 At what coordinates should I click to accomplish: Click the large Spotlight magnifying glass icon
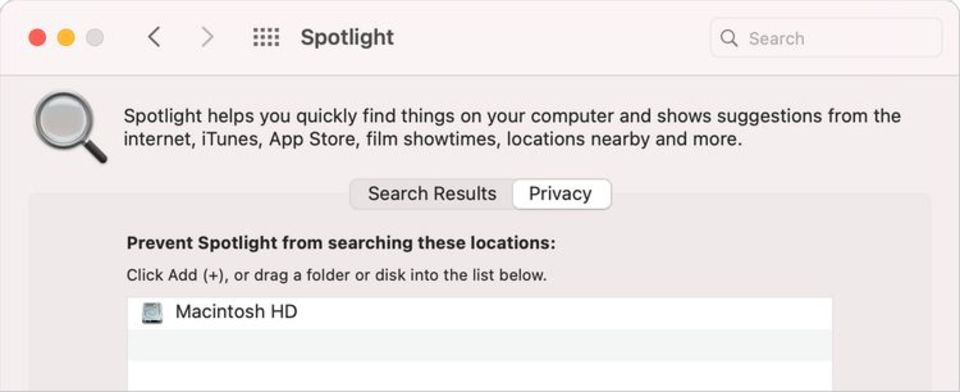pos(69,127)
